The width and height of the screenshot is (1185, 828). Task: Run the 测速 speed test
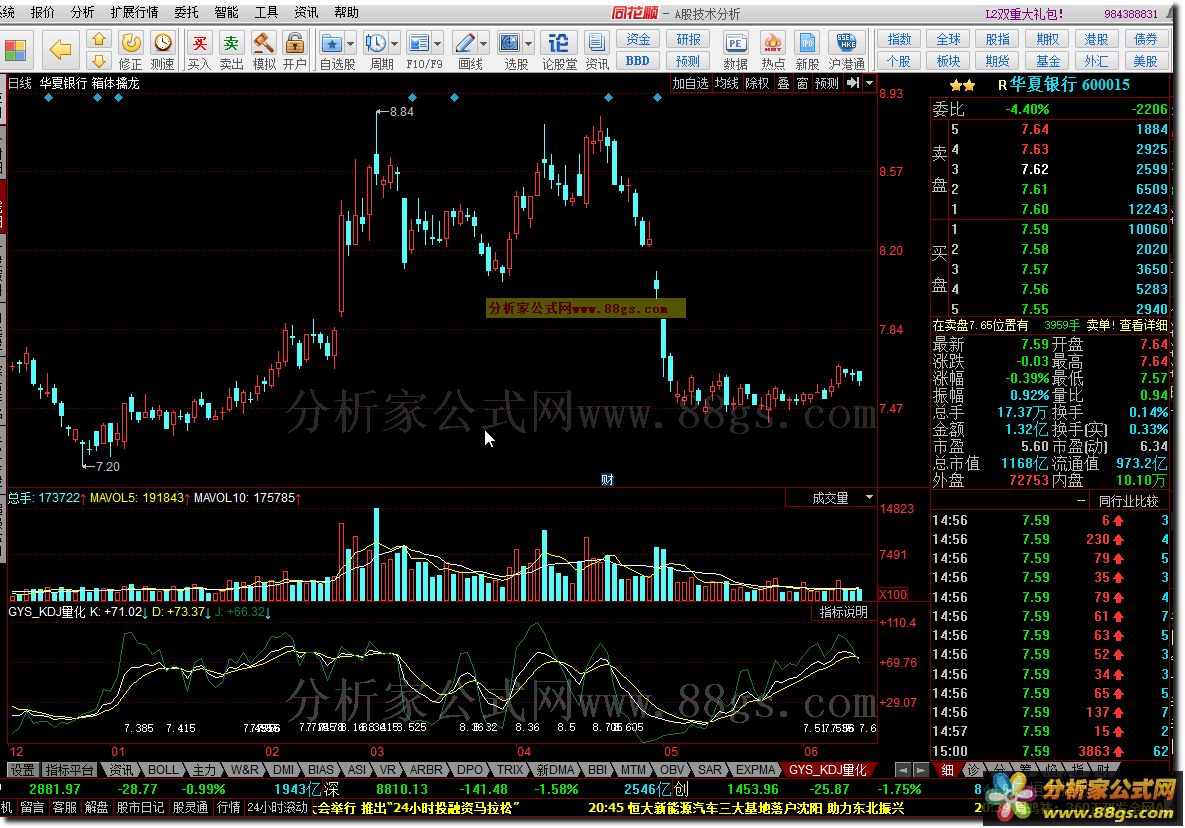click(x=162, y=51)
